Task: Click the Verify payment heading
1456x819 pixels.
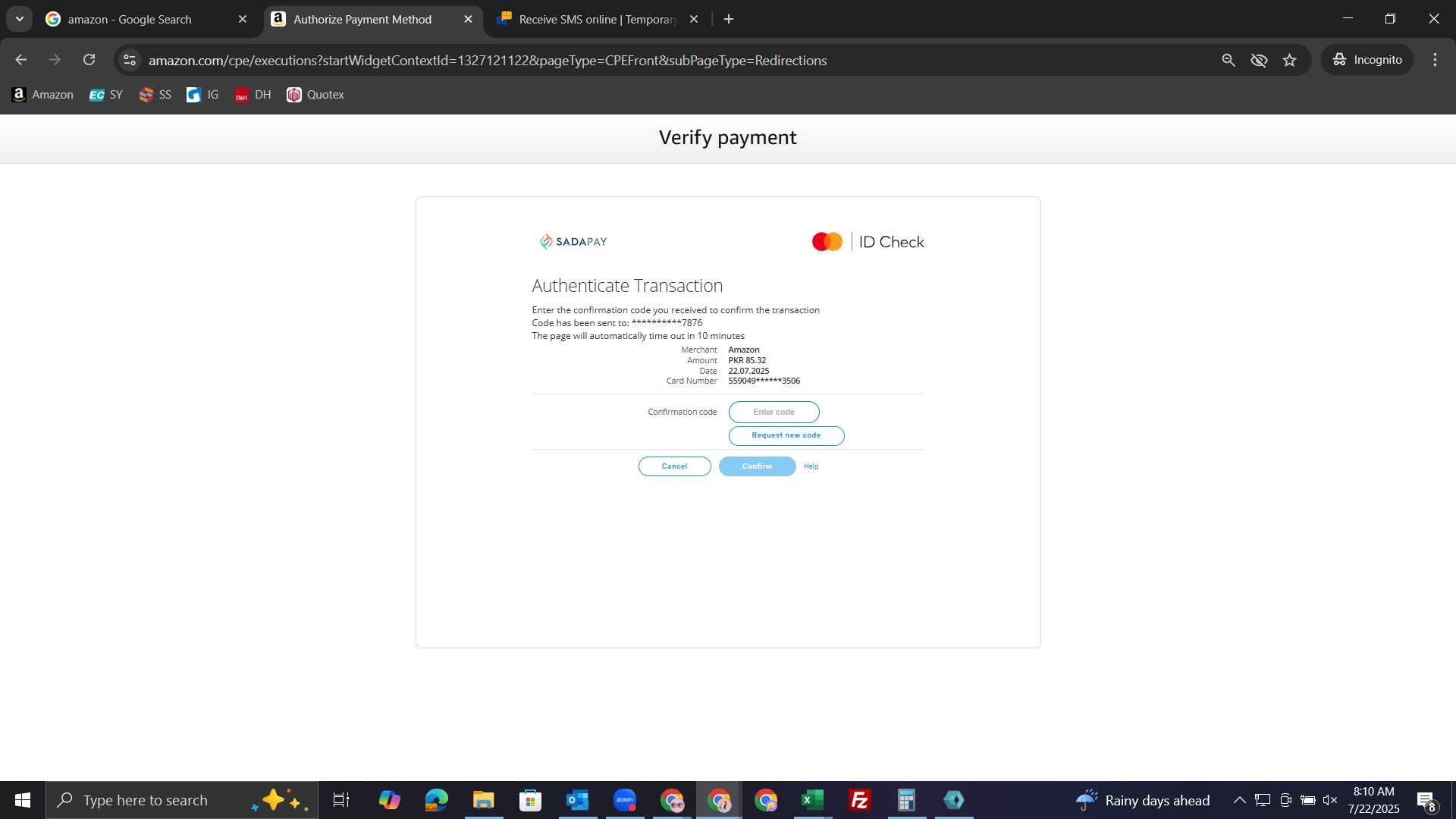Action: coord(727,137)
